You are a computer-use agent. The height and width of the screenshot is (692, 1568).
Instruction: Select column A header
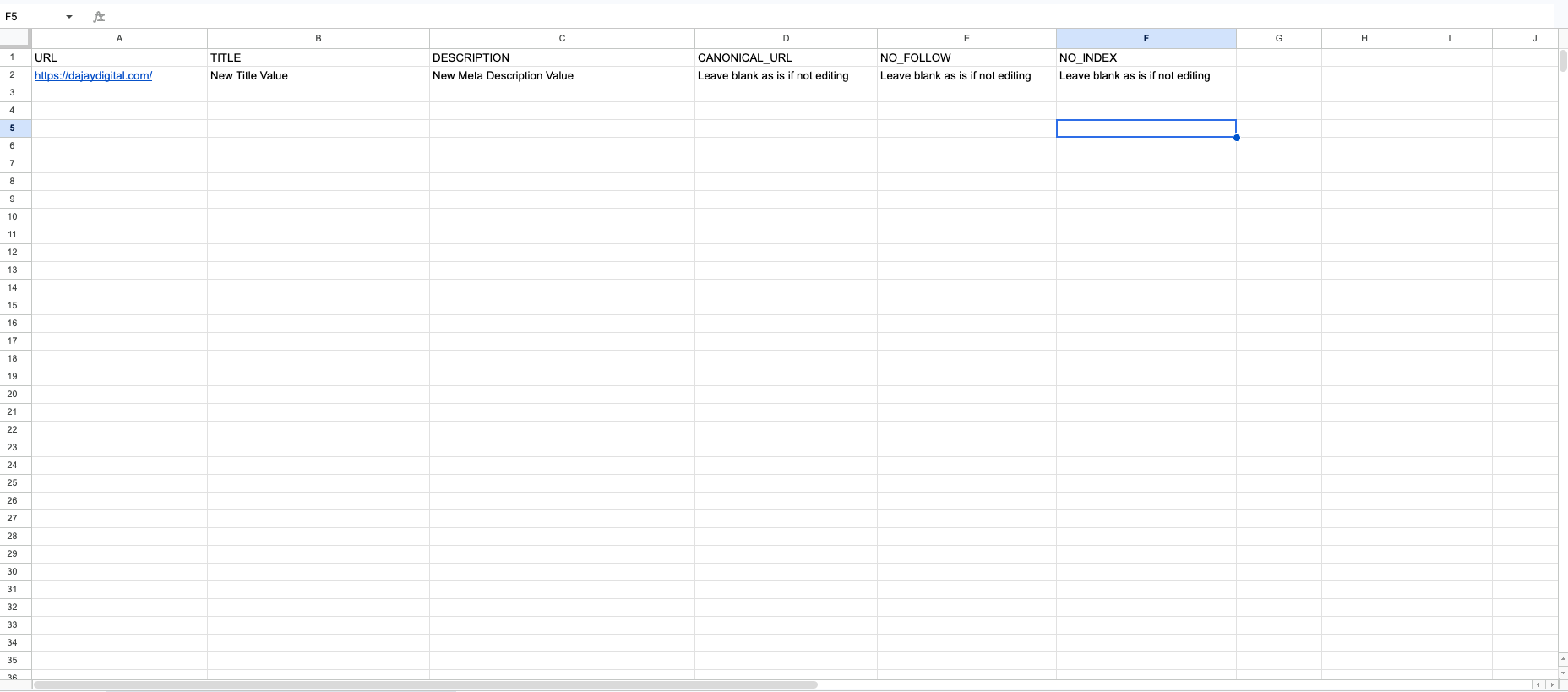coord(119,38)
